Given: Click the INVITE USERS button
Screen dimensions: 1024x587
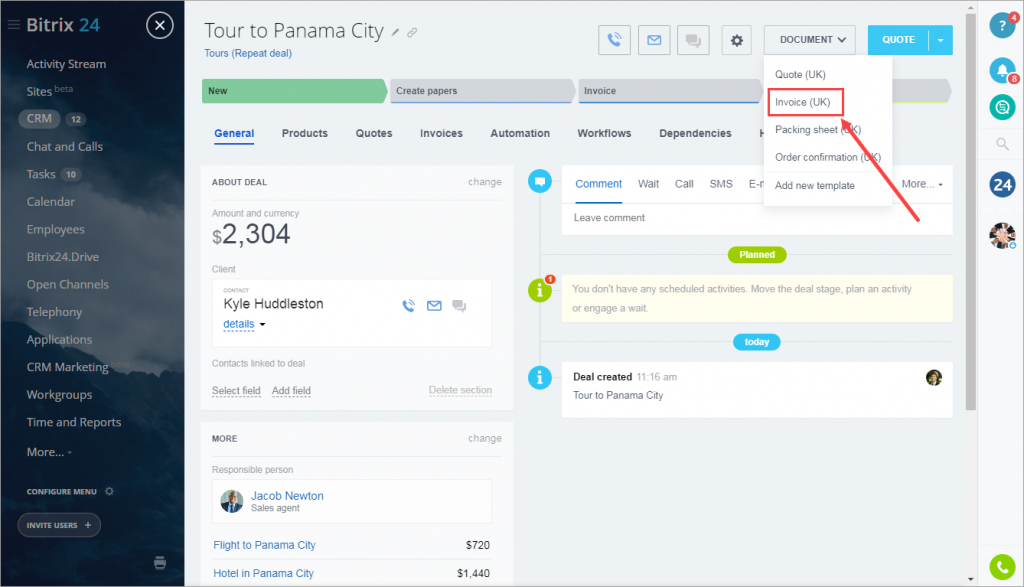Looking at the screenshot, I should 59,525.
